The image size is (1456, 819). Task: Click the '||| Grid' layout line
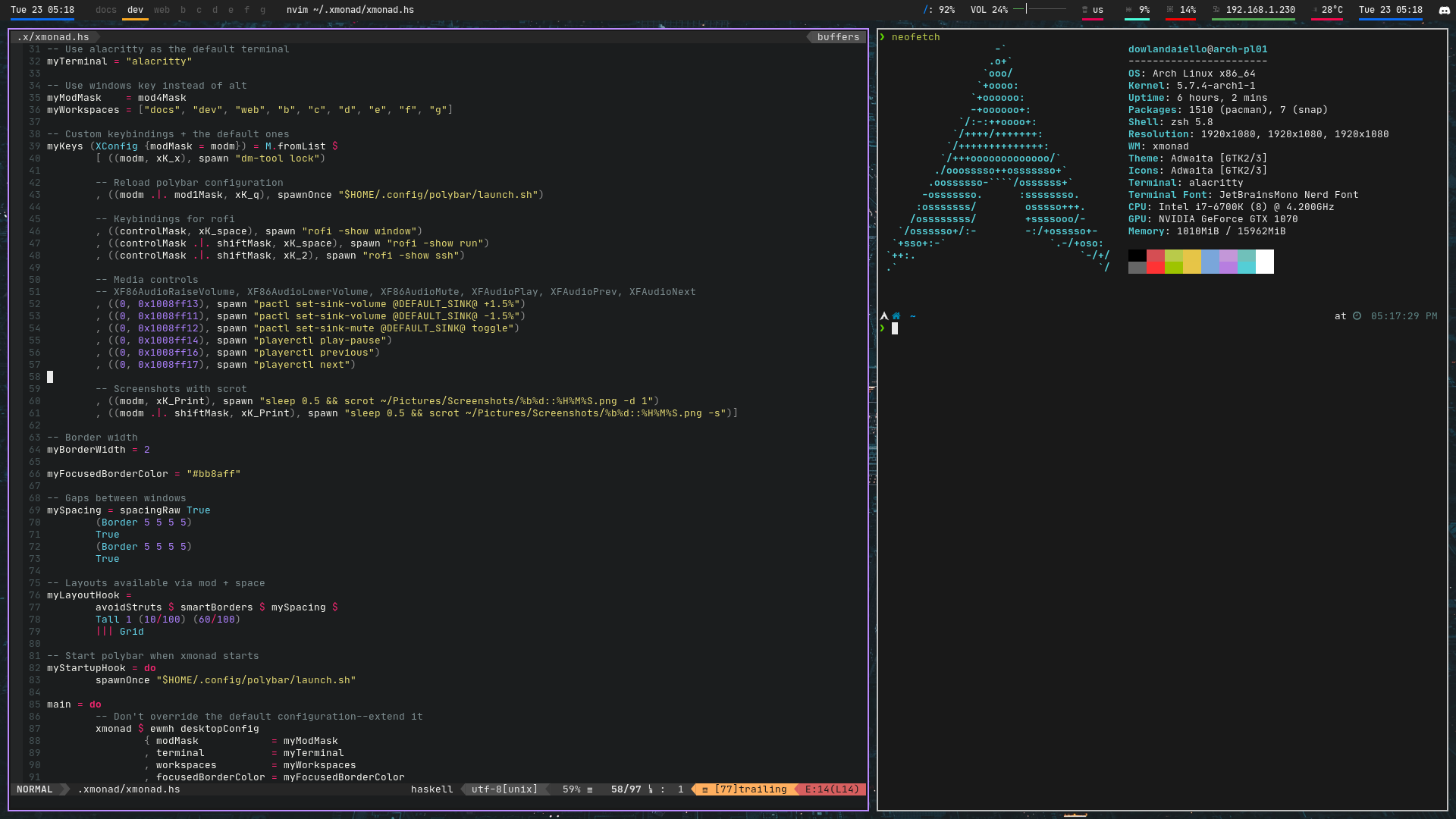pos(120,632)
